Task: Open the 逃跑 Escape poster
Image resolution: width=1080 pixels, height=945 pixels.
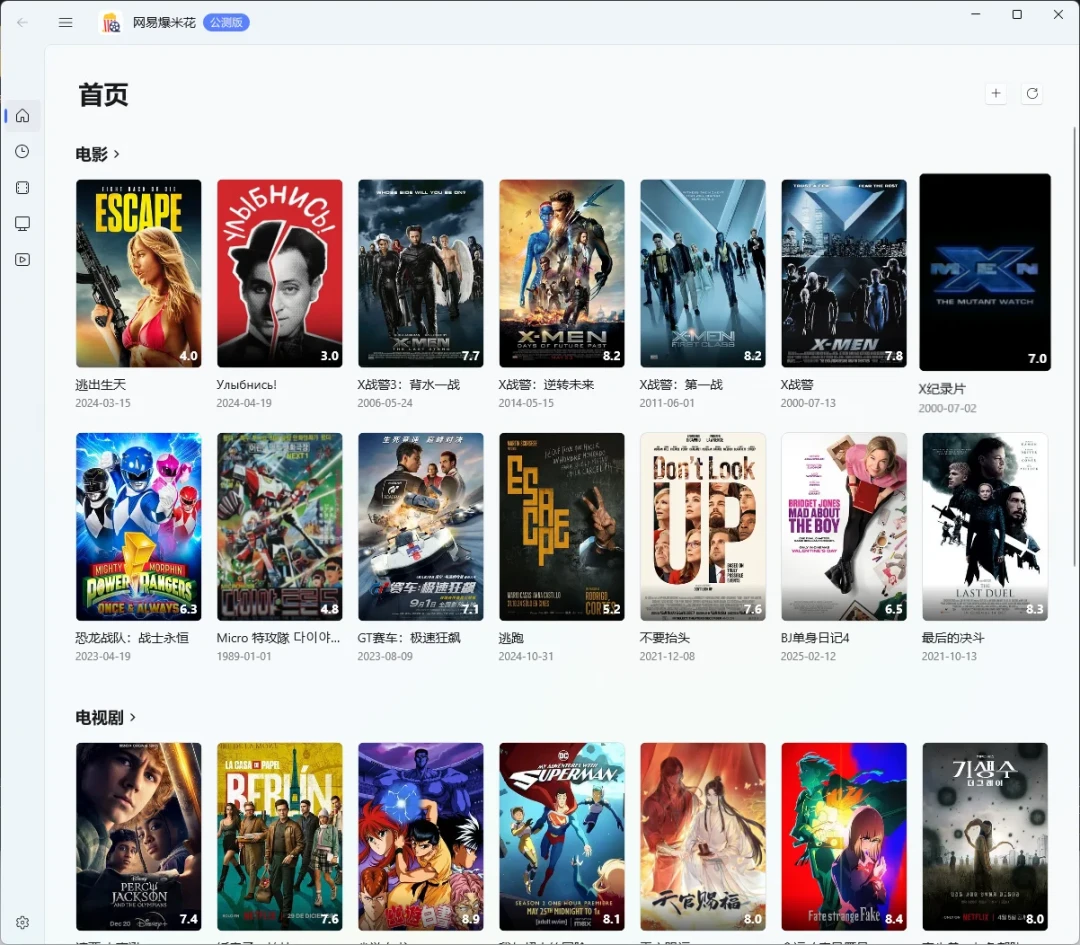Action: tap(562, 527)
